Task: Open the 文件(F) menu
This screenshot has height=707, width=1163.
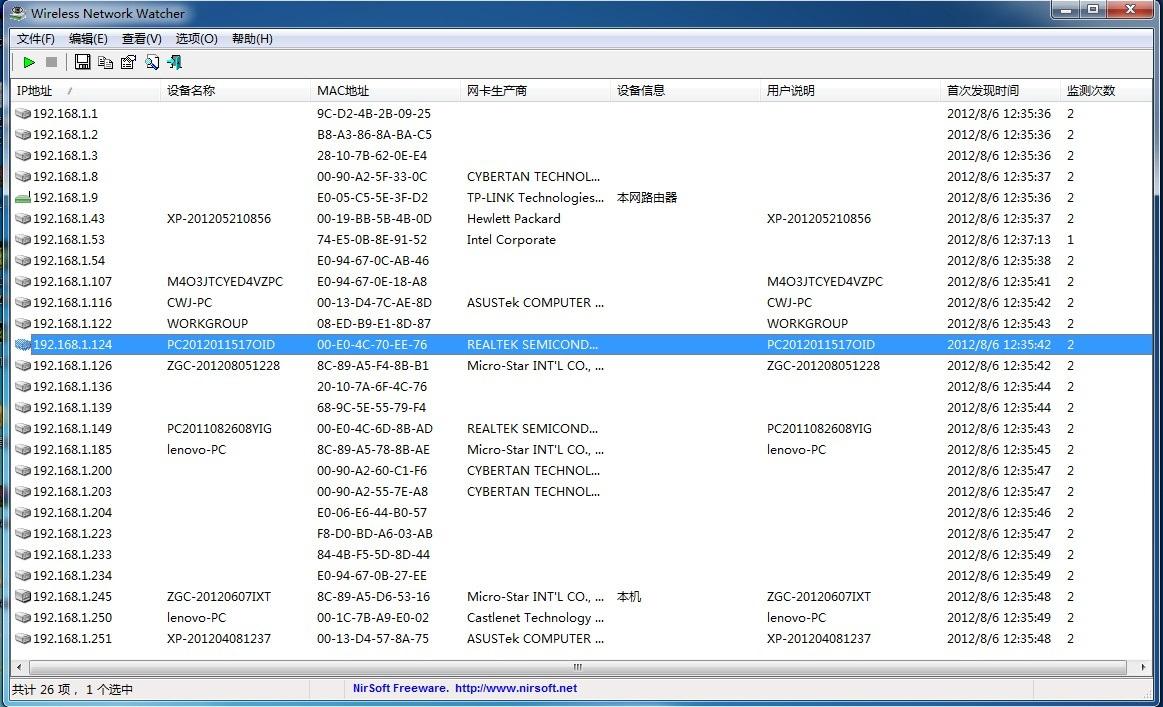Action: pos(36,39)
